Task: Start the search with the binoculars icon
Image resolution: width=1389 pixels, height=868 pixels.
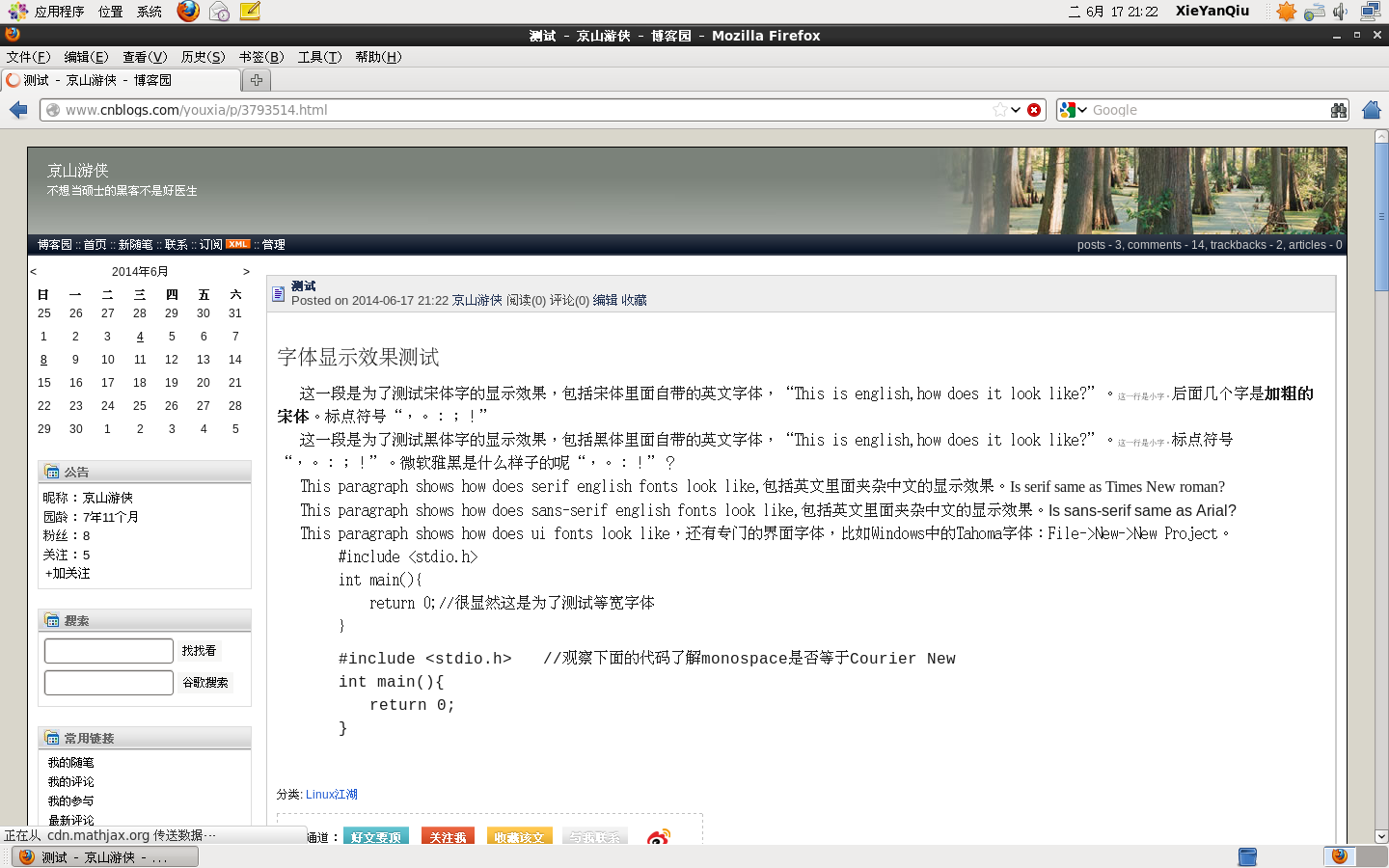Action: click(1338, 110)
